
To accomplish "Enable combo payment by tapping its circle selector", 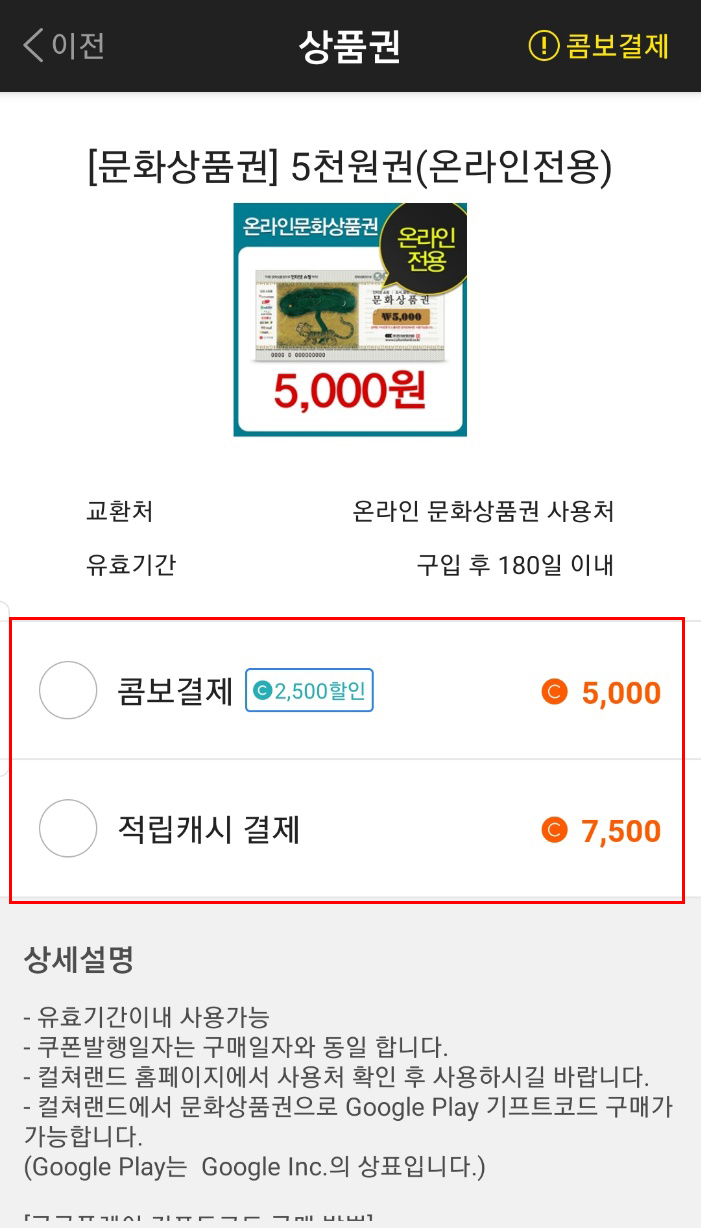I will (67, 691).
